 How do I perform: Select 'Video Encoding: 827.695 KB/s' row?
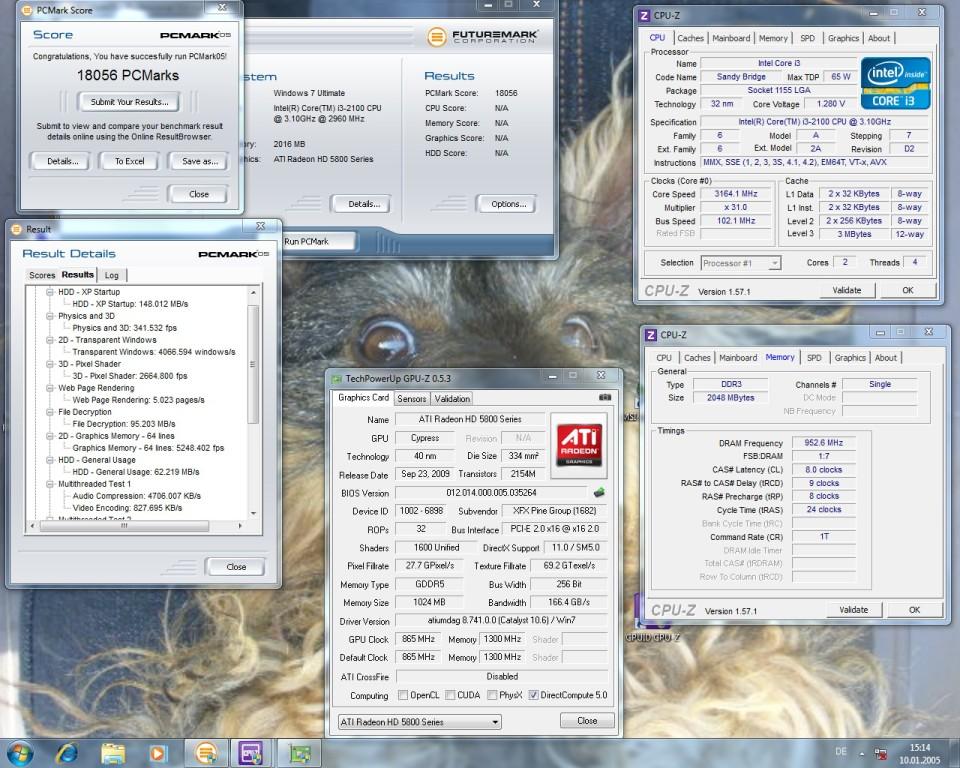pos(127,508)
